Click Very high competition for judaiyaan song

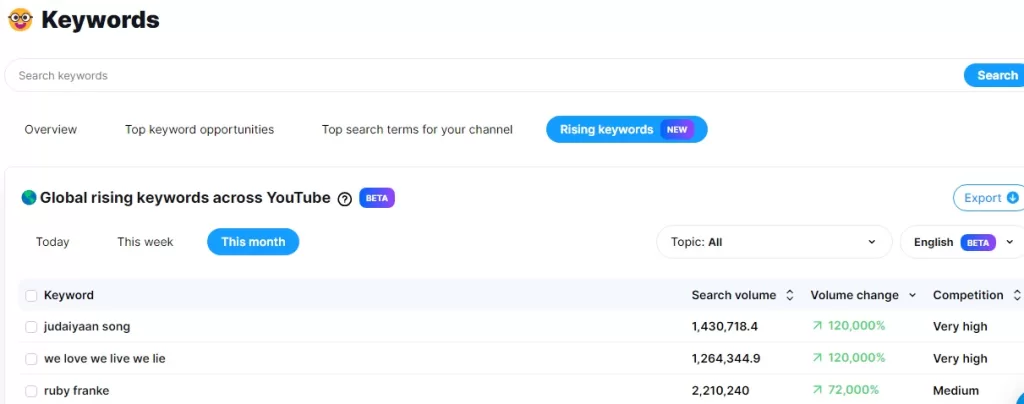click(x=960, y=326)
